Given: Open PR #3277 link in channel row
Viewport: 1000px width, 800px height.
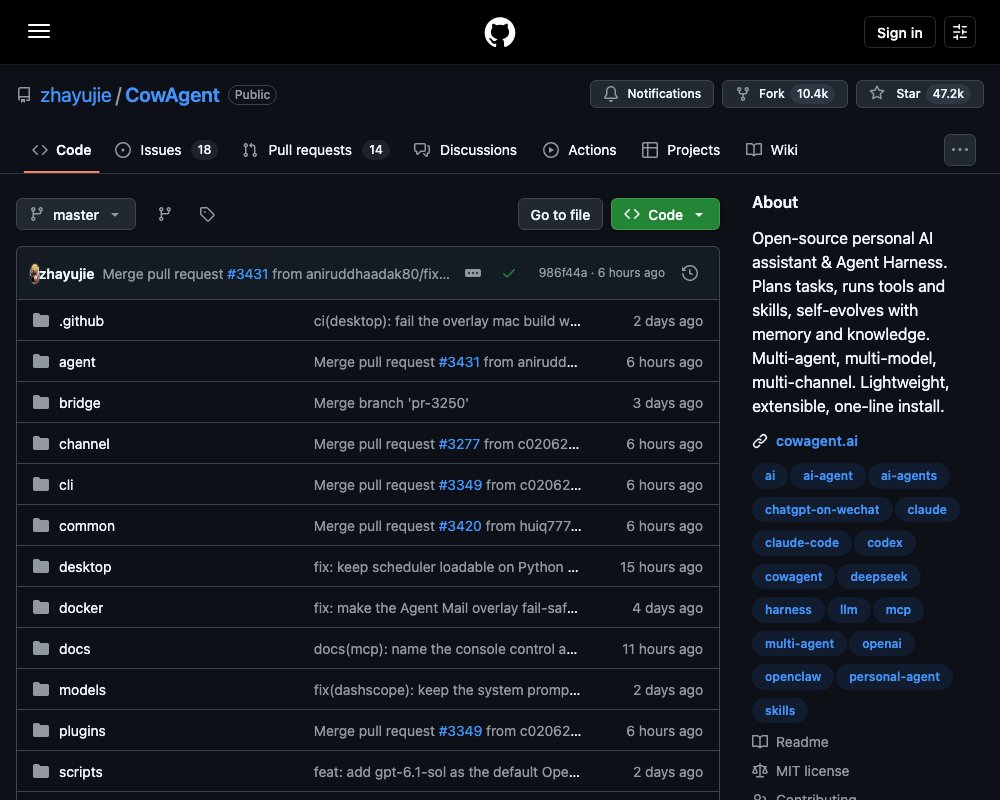Looking at the screenshot, I should click(x=459, y=444).
